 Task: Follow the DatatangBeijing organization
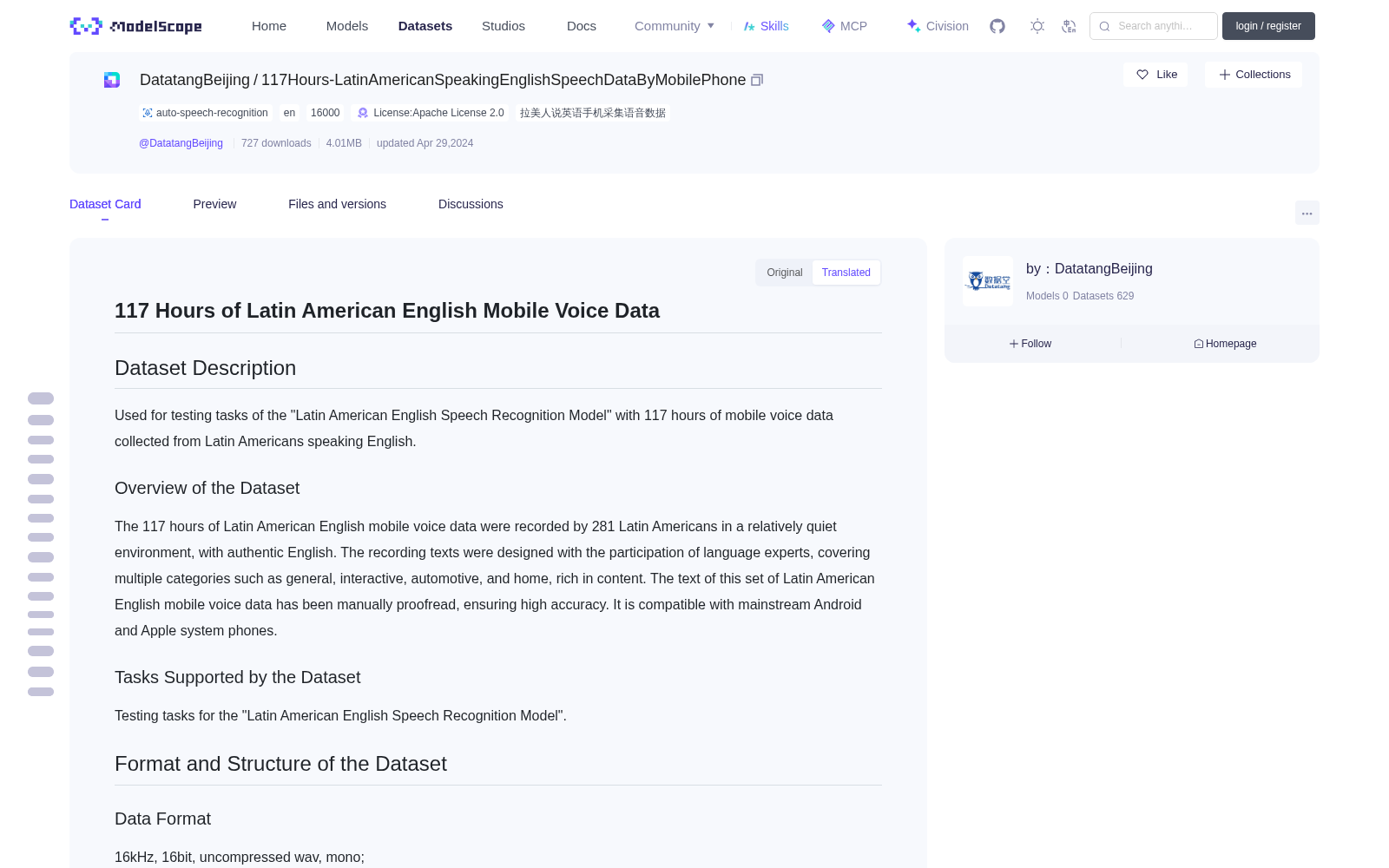pos(1030,344)
